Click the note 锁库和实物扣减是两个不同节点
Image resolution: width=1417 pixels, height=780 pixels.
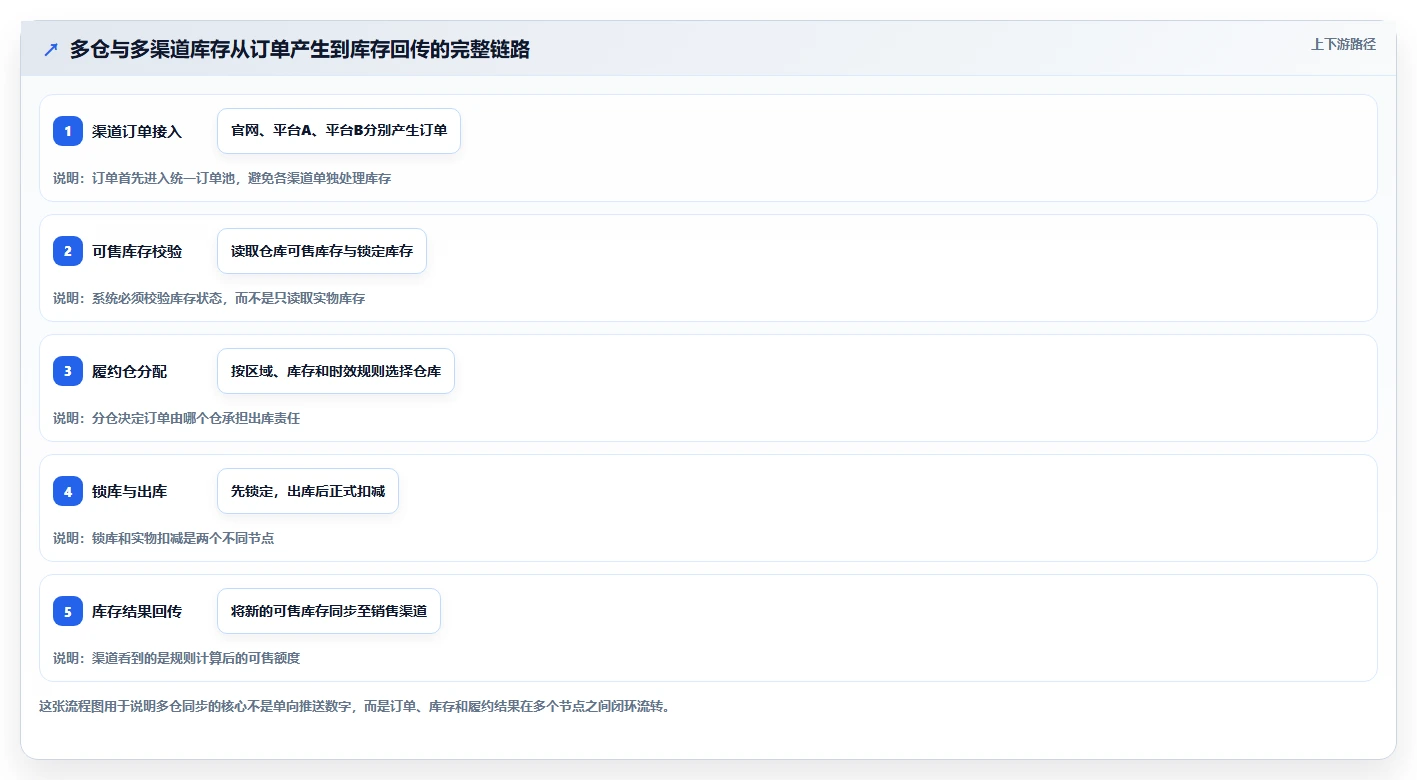pos(163,538)
